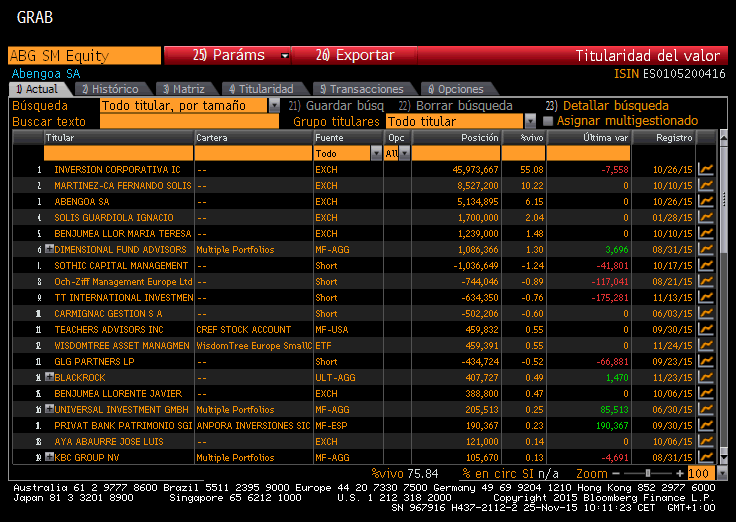
Task: Open chart icon for MARTINEZ-CA FERNANDO SOLIS row
Action: 705,185
